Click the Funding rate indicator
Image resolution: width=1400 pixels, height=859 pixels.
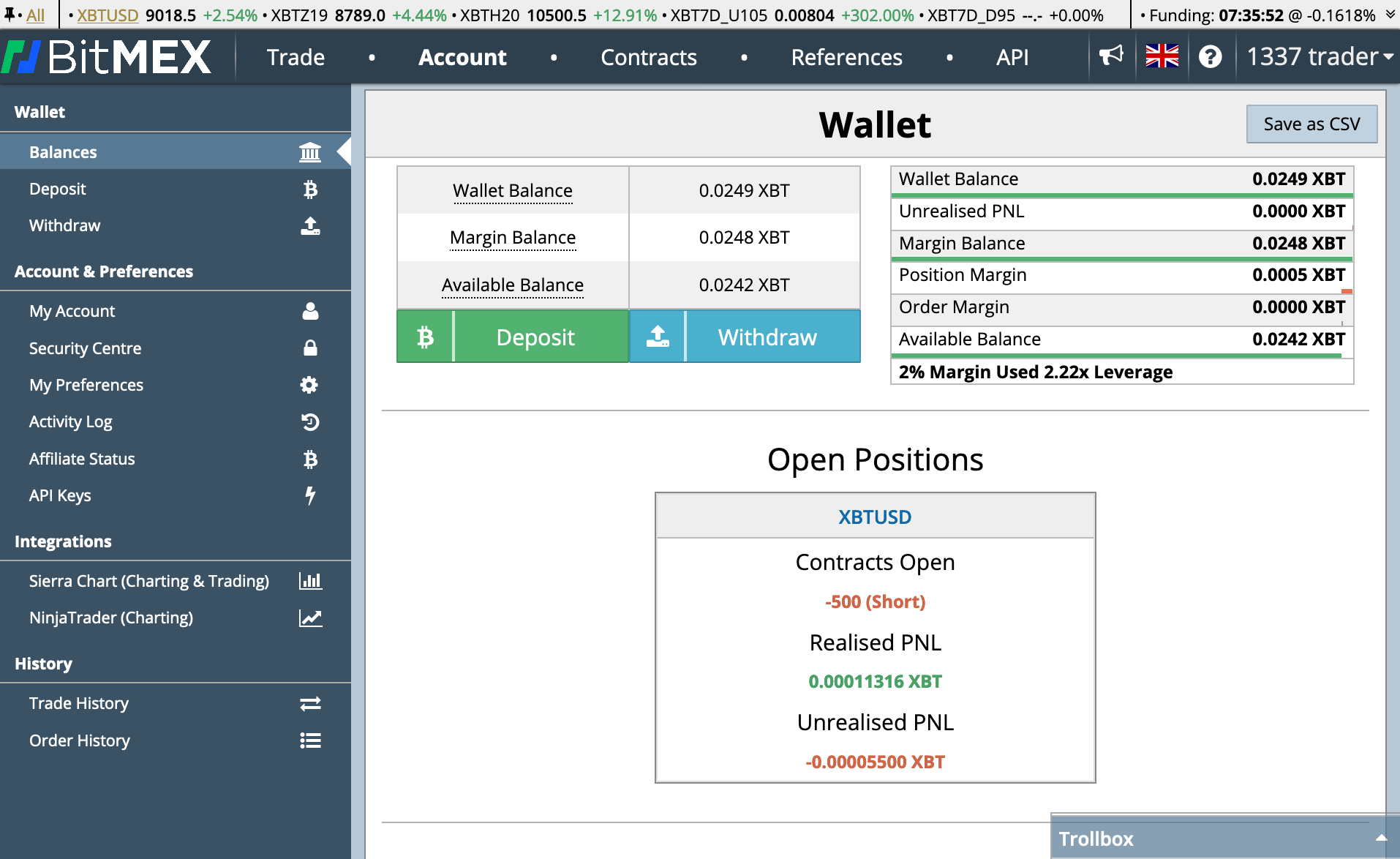click(x=1262, y=15)
